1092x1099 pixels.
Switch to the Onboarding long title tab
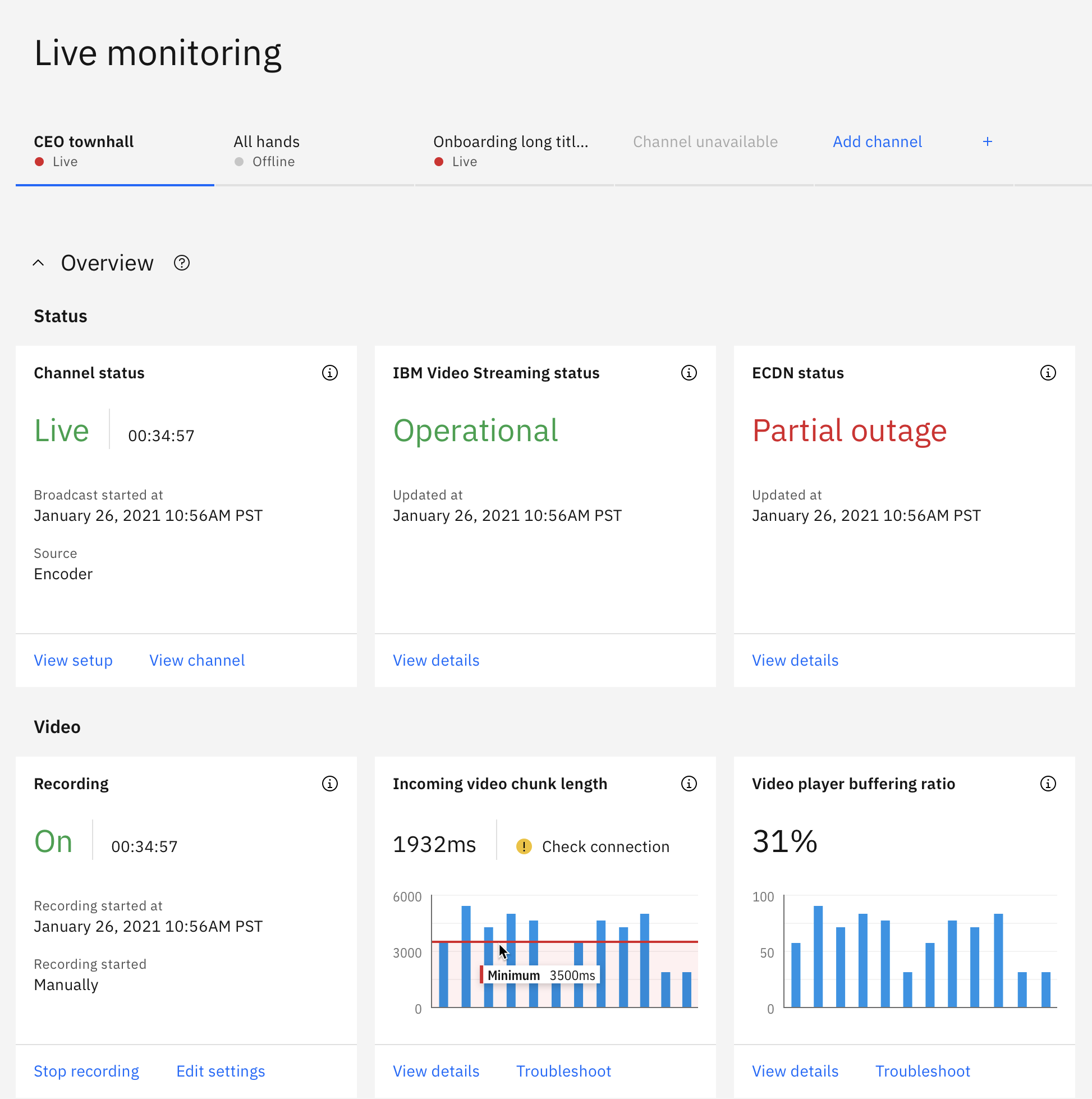(x=514, y=152)
